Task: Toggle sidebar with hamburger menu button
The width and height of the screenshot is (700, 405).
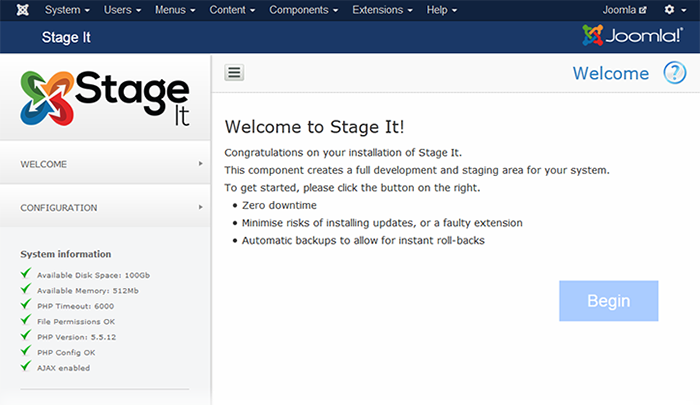Action: pyautogui.click(x=234, y=72)
